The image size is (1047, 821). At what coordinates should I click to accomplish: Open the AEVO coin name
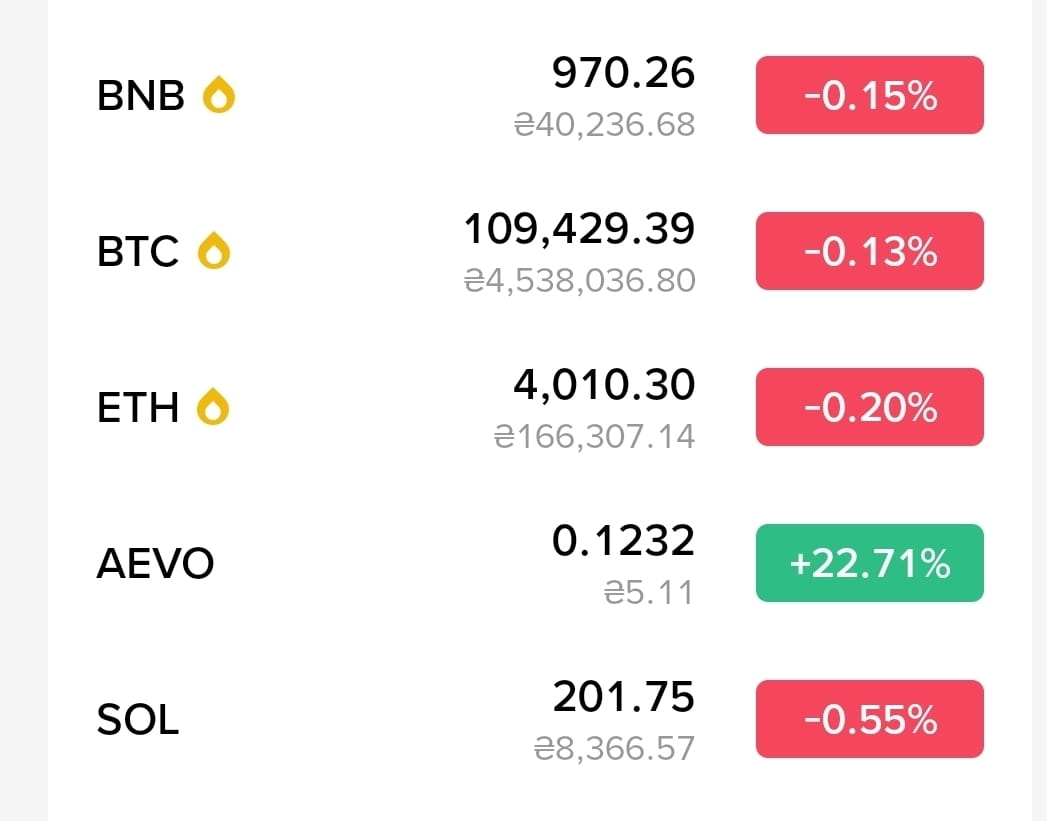(x=156, y=563)
